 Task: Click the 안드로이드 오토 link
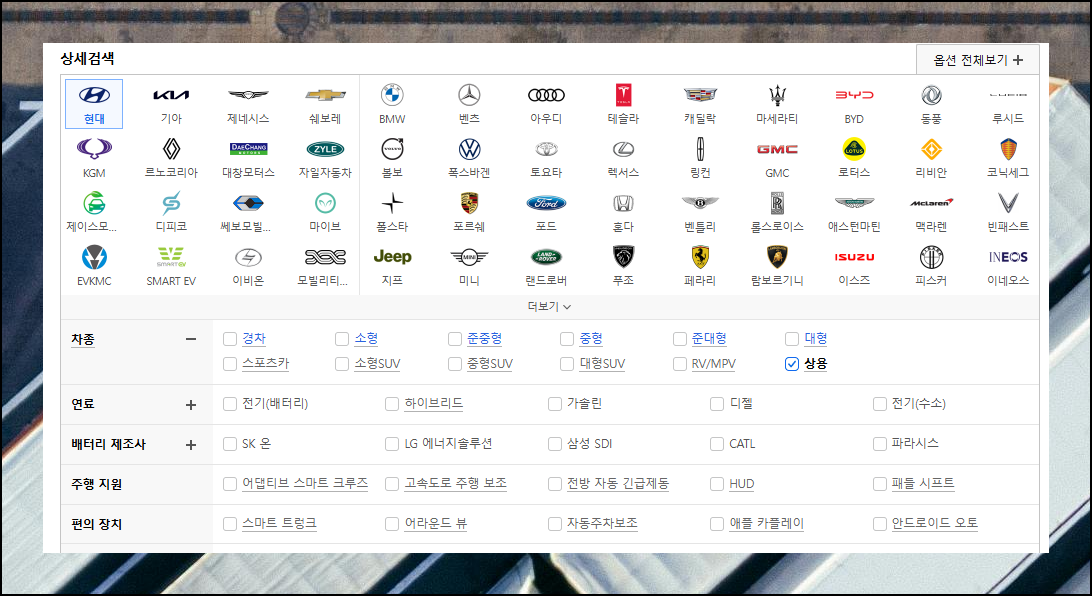click(x=935, y=523)
